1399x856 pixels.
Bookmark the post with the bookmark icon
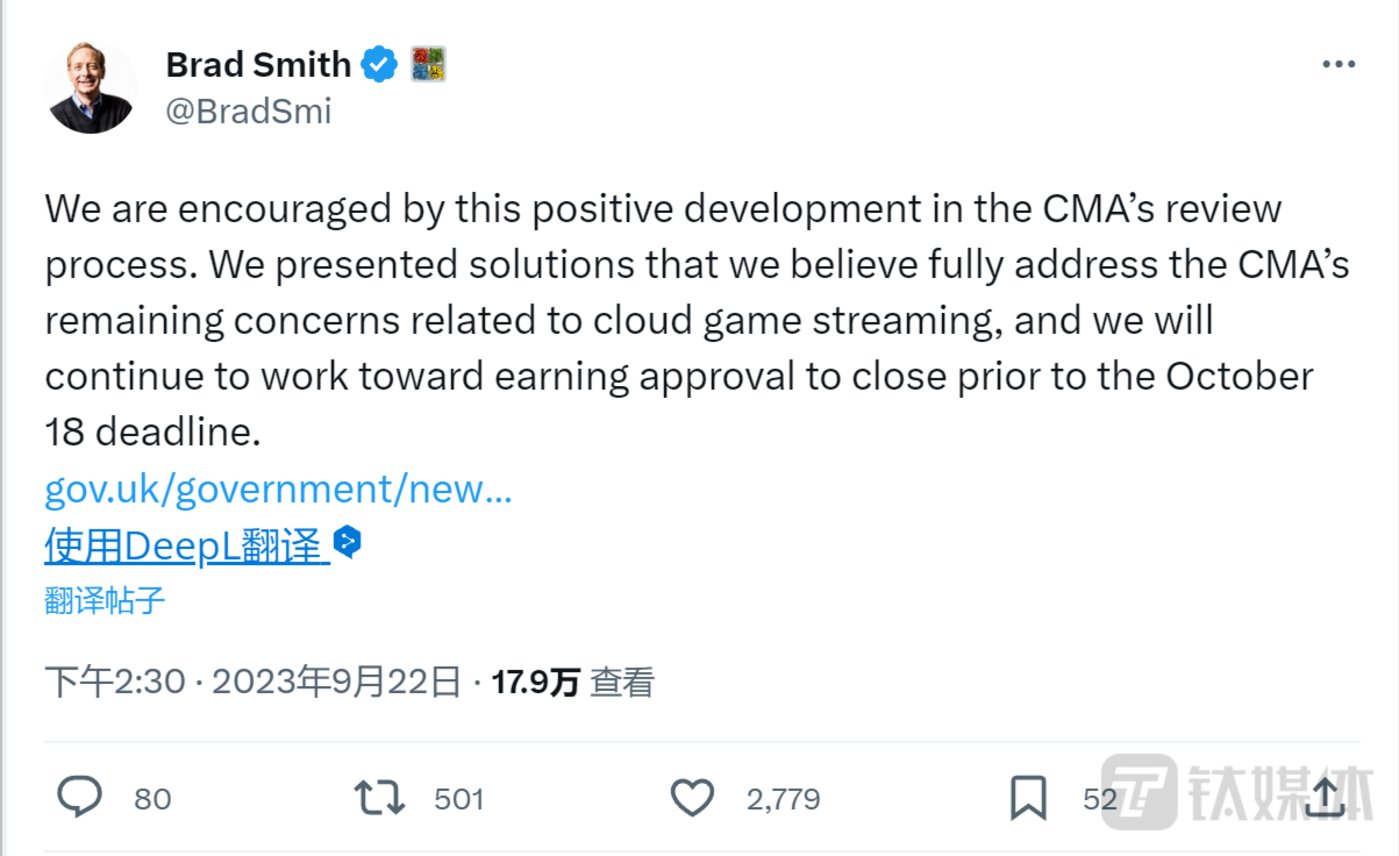click(1027, 798)
